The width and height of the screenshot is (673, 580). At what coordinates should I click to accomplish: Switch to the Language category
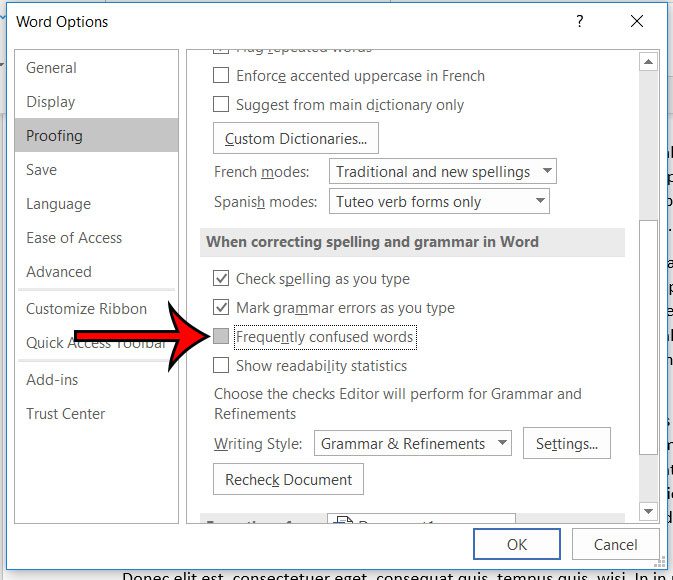click(96, 203)
